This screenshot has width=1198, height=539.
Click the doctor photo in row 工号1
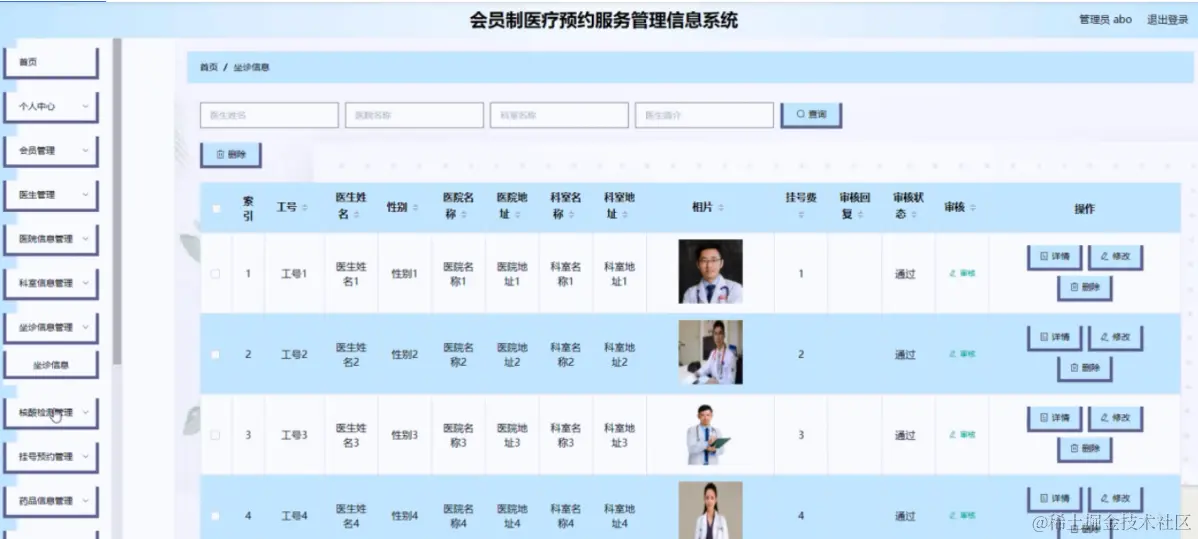(x=711, y=271)
